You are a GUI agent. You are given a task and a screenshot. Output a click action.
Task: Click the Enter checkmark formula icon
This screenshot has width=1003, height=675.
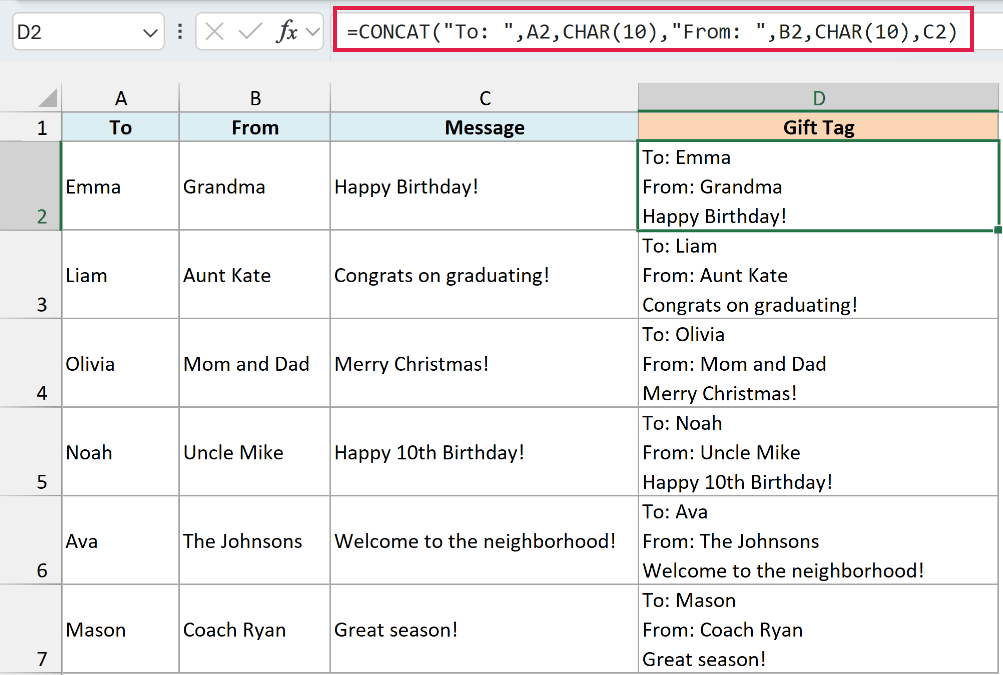coord(250,31)
